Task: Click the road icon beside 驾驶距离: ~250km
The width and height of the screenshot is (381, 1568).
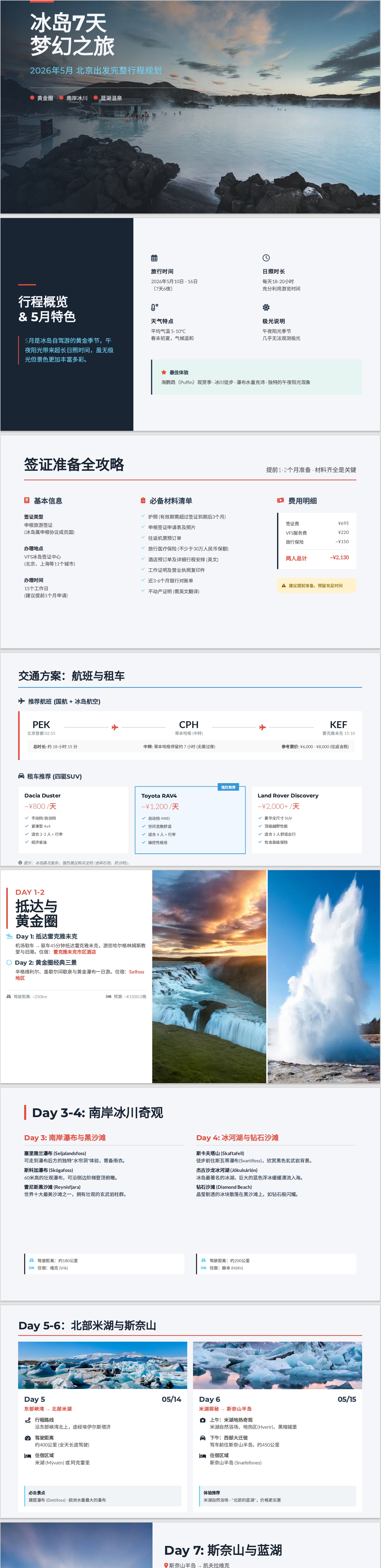Action: point(9,996)
